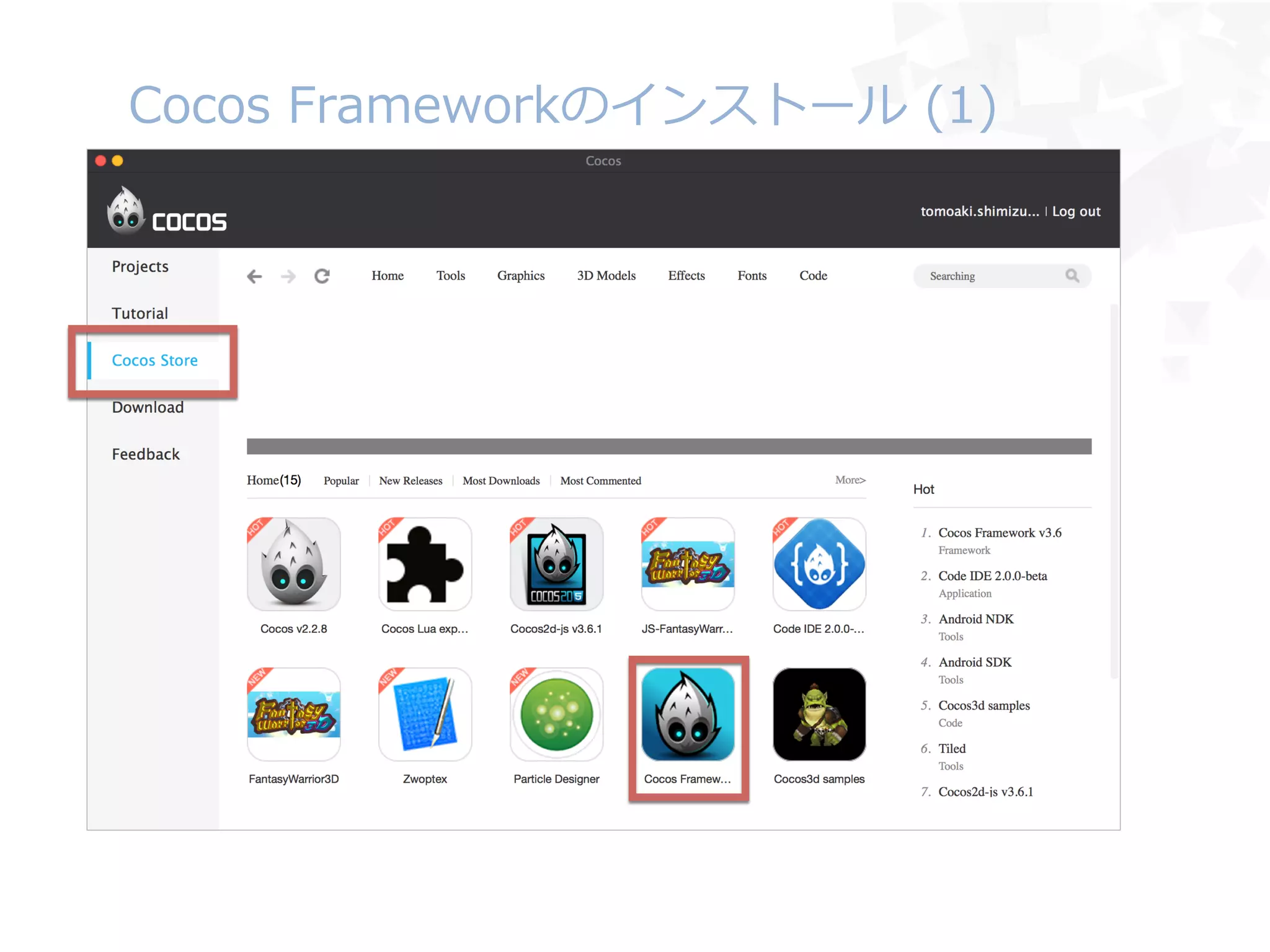
Task: Open Tutorial in the sidebar
Action: [x=140, y=314]
